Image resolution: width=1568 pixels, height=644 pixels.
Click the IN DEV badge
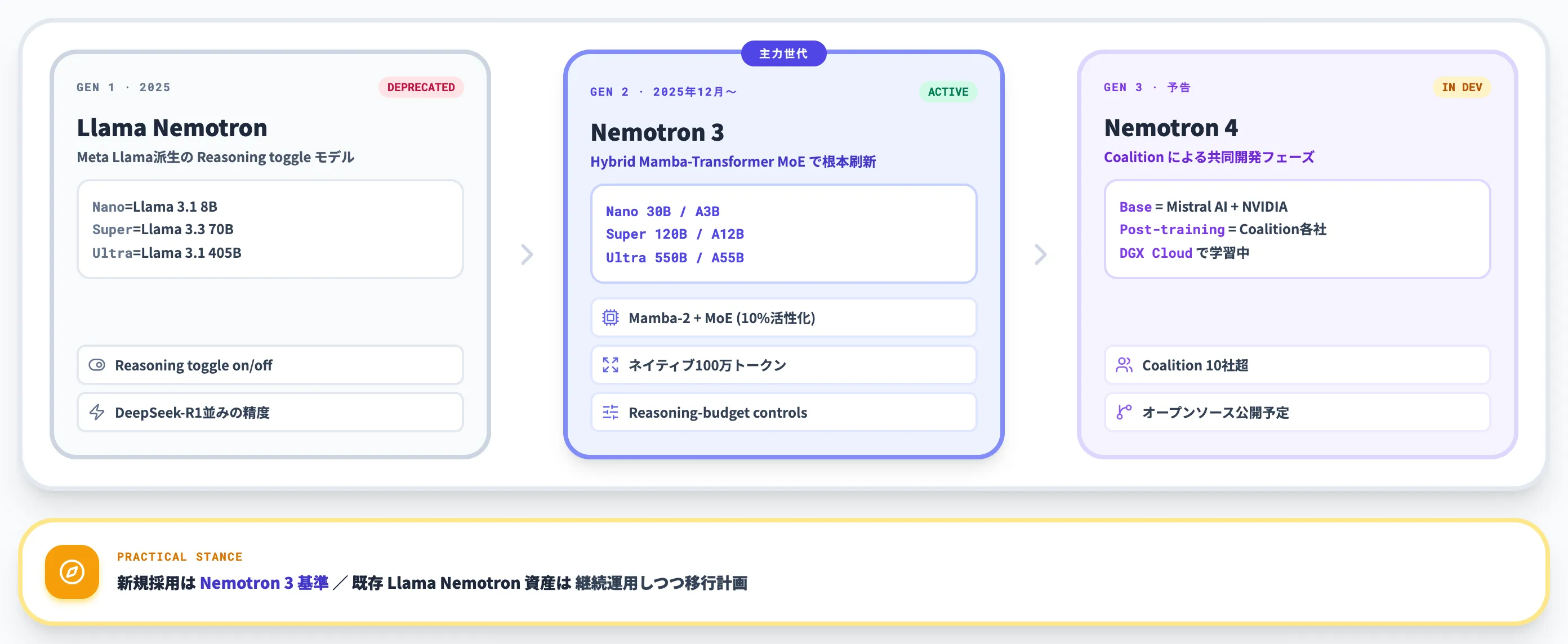tap(1462, 87)
